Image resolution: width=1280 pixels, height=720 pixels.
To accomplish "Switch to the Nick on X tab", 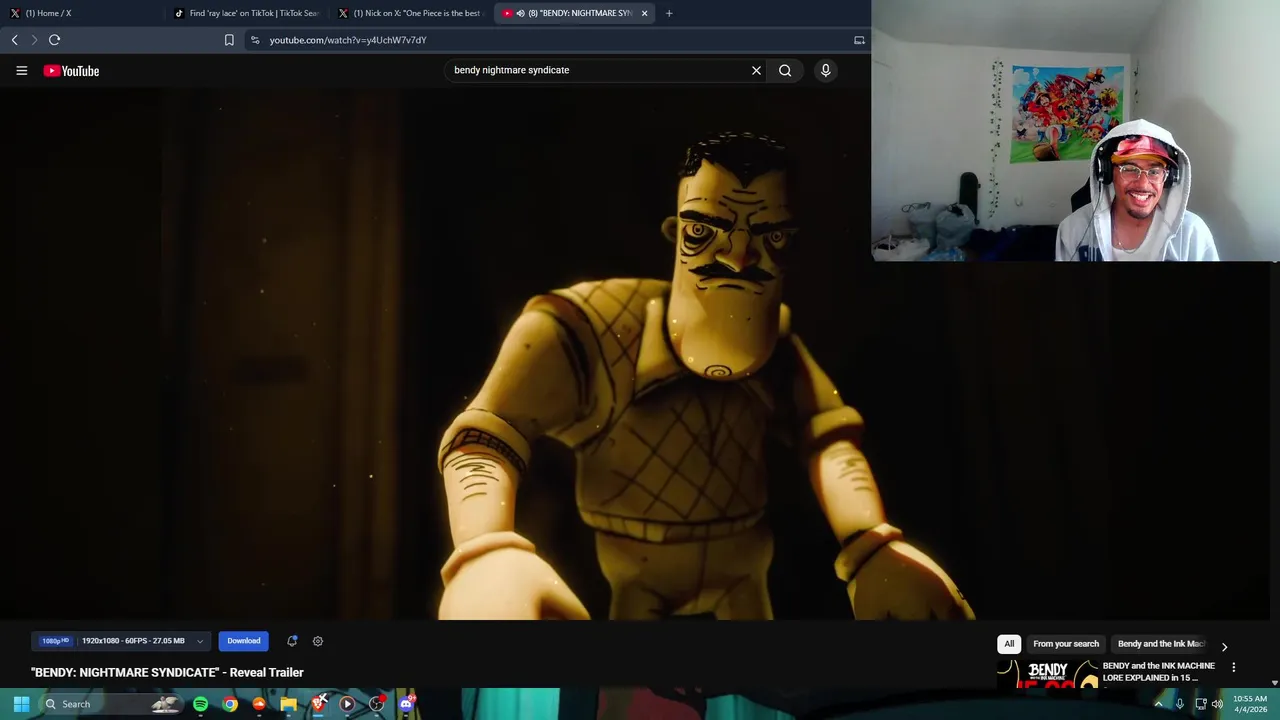I will [x=410, y=13].
